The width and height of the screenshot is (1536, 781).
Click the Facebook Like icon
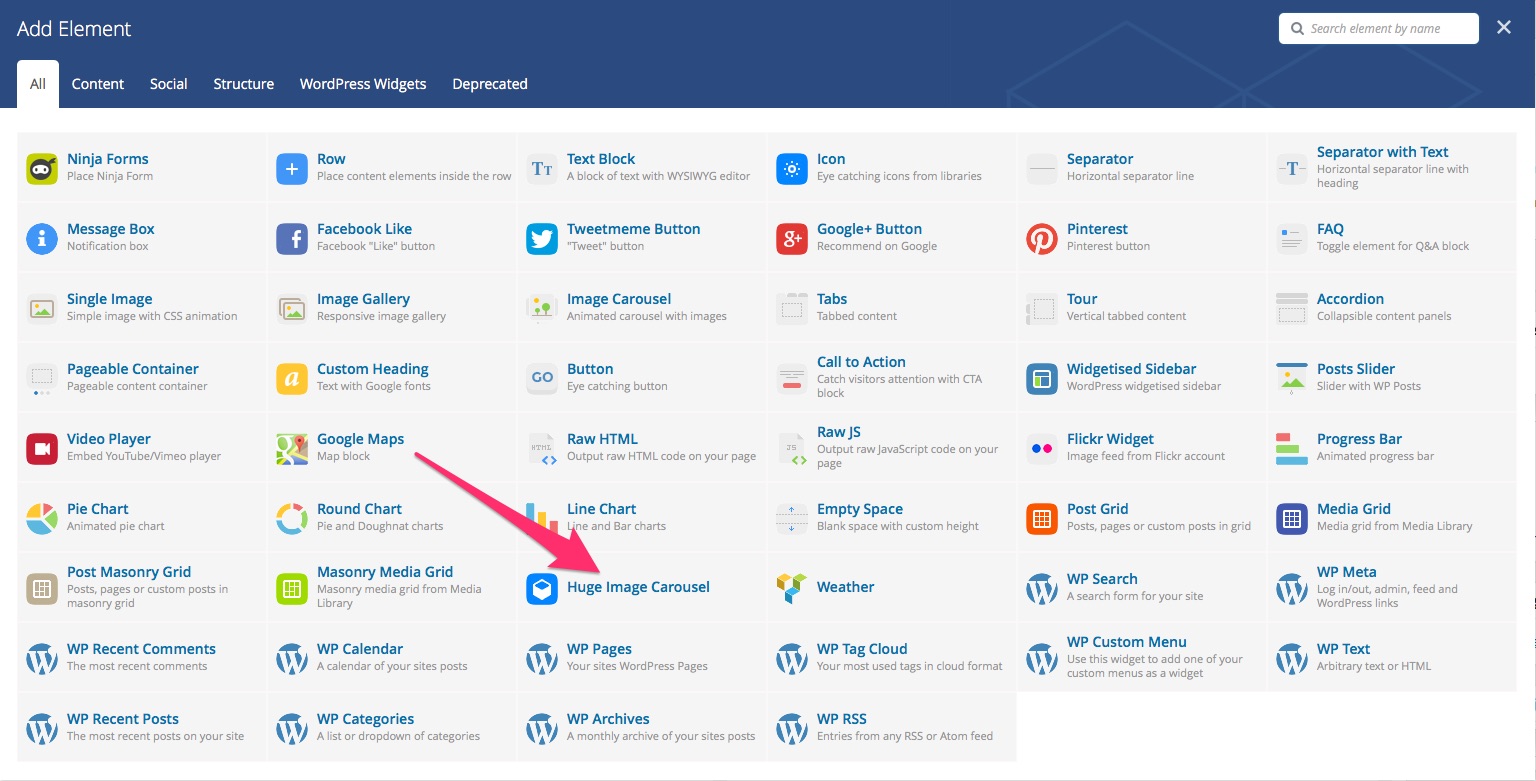(x=292, y=239)
